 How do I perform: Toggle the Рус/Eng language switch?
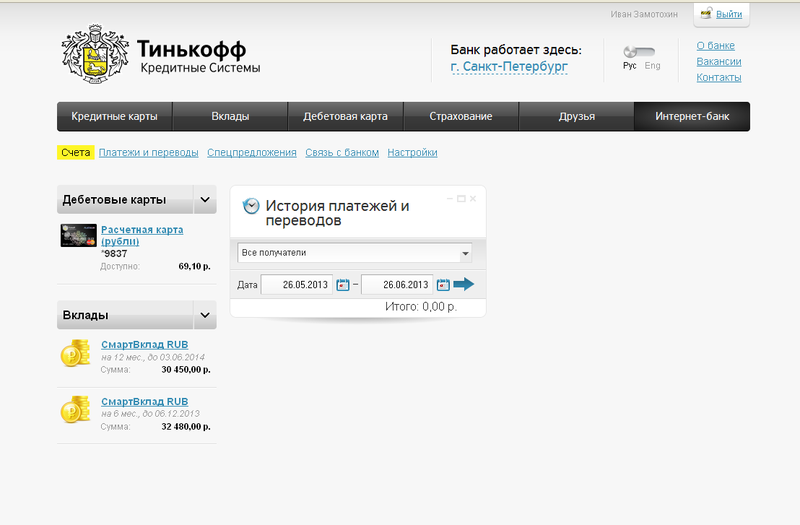639,52
